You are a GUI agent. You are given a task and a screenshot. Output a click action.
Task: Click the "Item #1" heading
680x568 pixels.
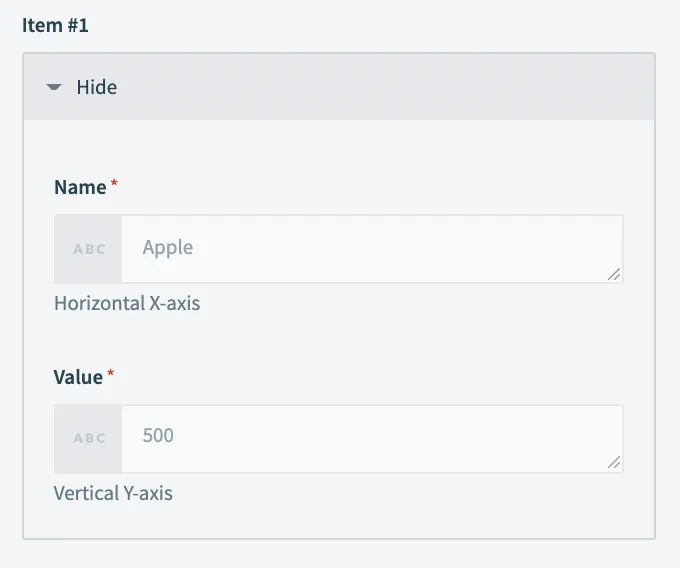point(55,26)
